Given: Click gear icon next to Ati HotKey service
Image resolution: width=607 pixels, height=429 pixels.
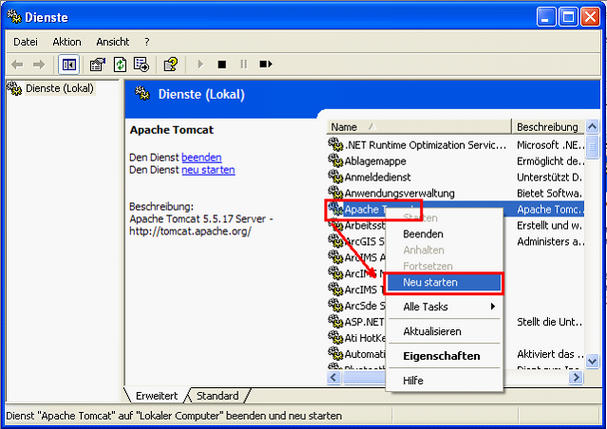Looking at the screenshot, I should click(x=336, y=337).
